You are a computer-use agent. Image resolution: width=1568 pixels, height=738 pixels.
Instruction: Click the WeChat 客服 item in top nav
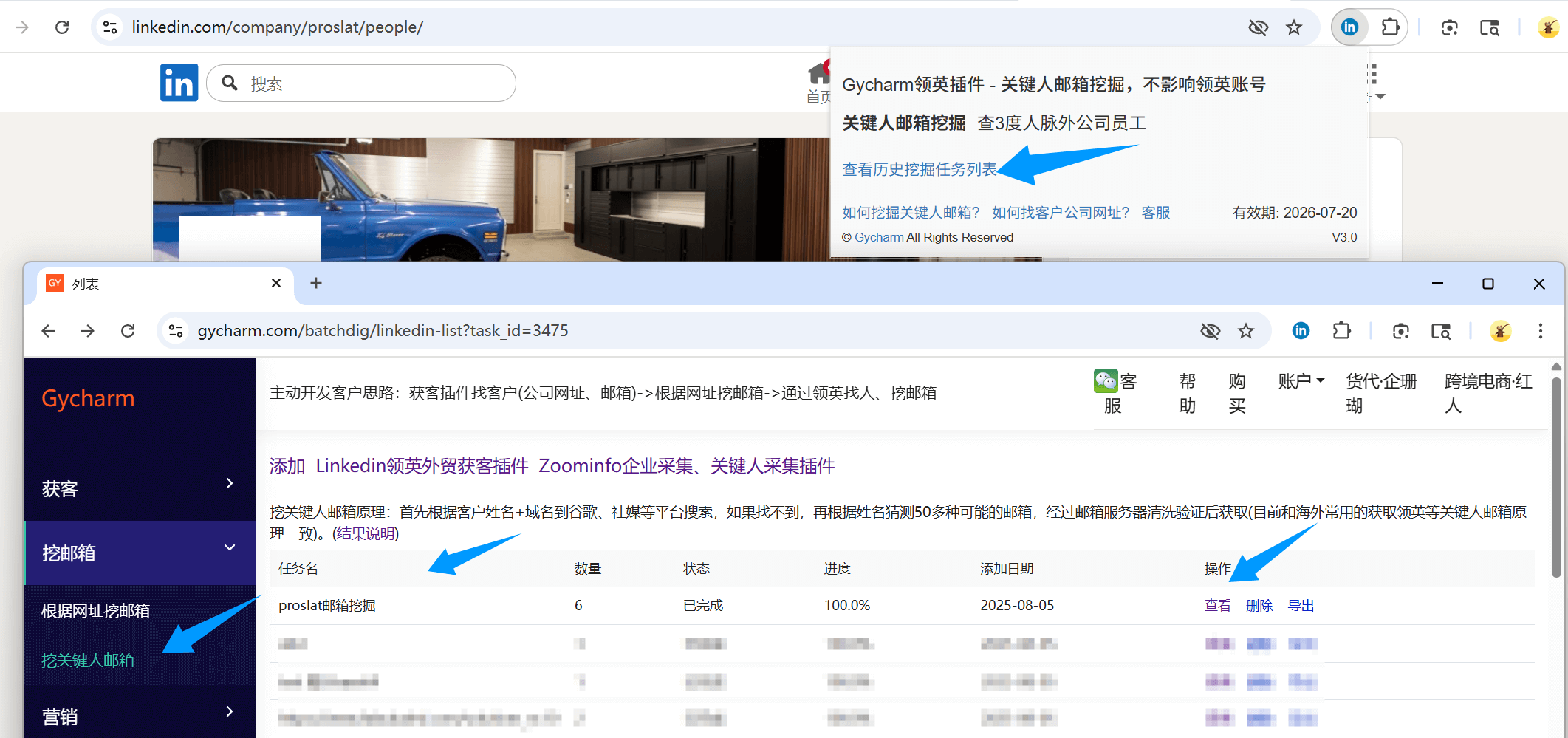(1115, 393)
